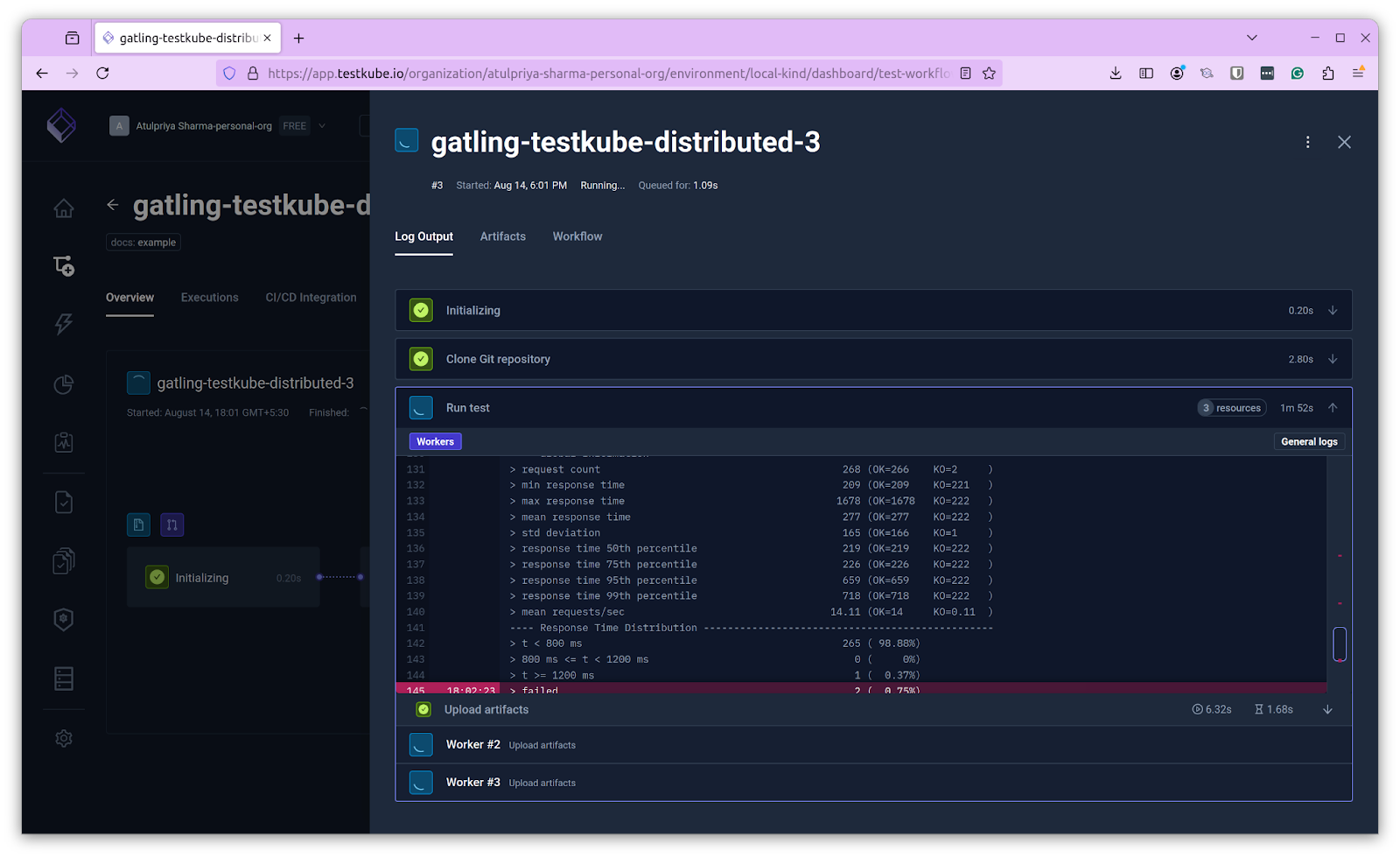Open the CI/CD Integration tab

click(311, 298)
